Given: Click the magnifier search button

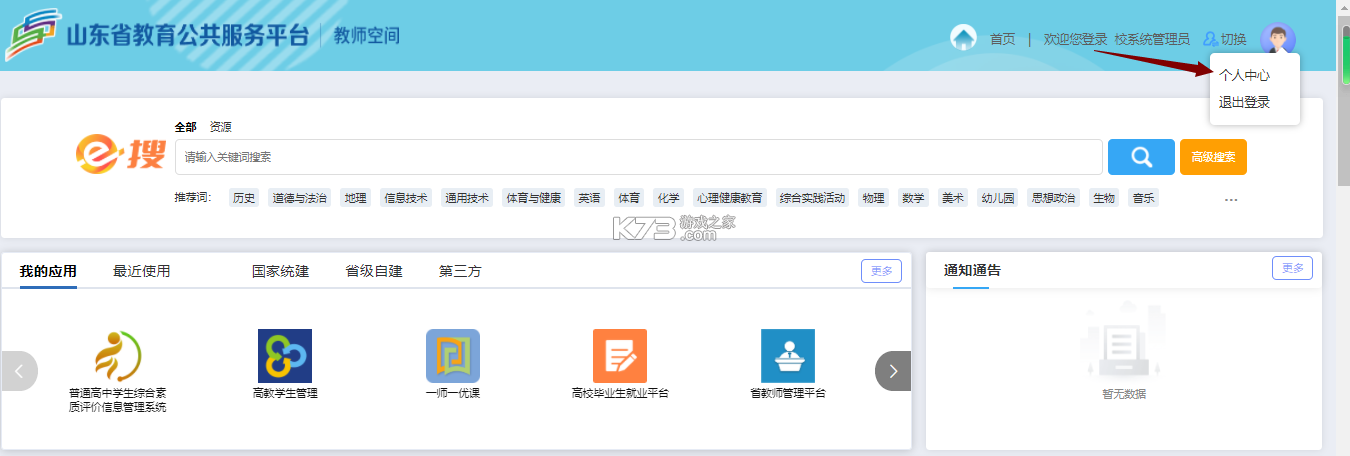Looking at the screenshot, I should point(1141,157).
